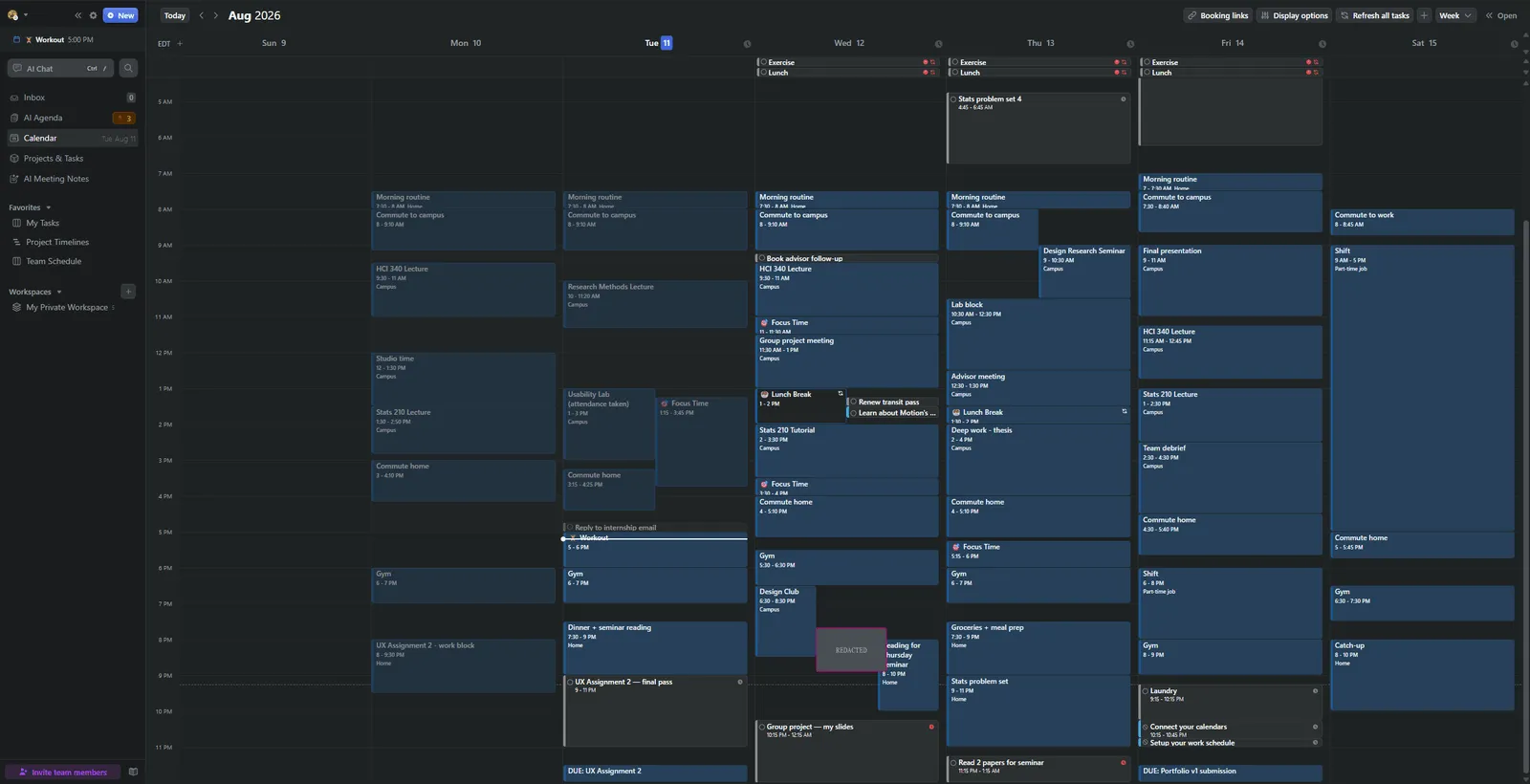Open Inbox in the sidebar
The height and width of the screenshot is (784, 1530).
point(72,98)
